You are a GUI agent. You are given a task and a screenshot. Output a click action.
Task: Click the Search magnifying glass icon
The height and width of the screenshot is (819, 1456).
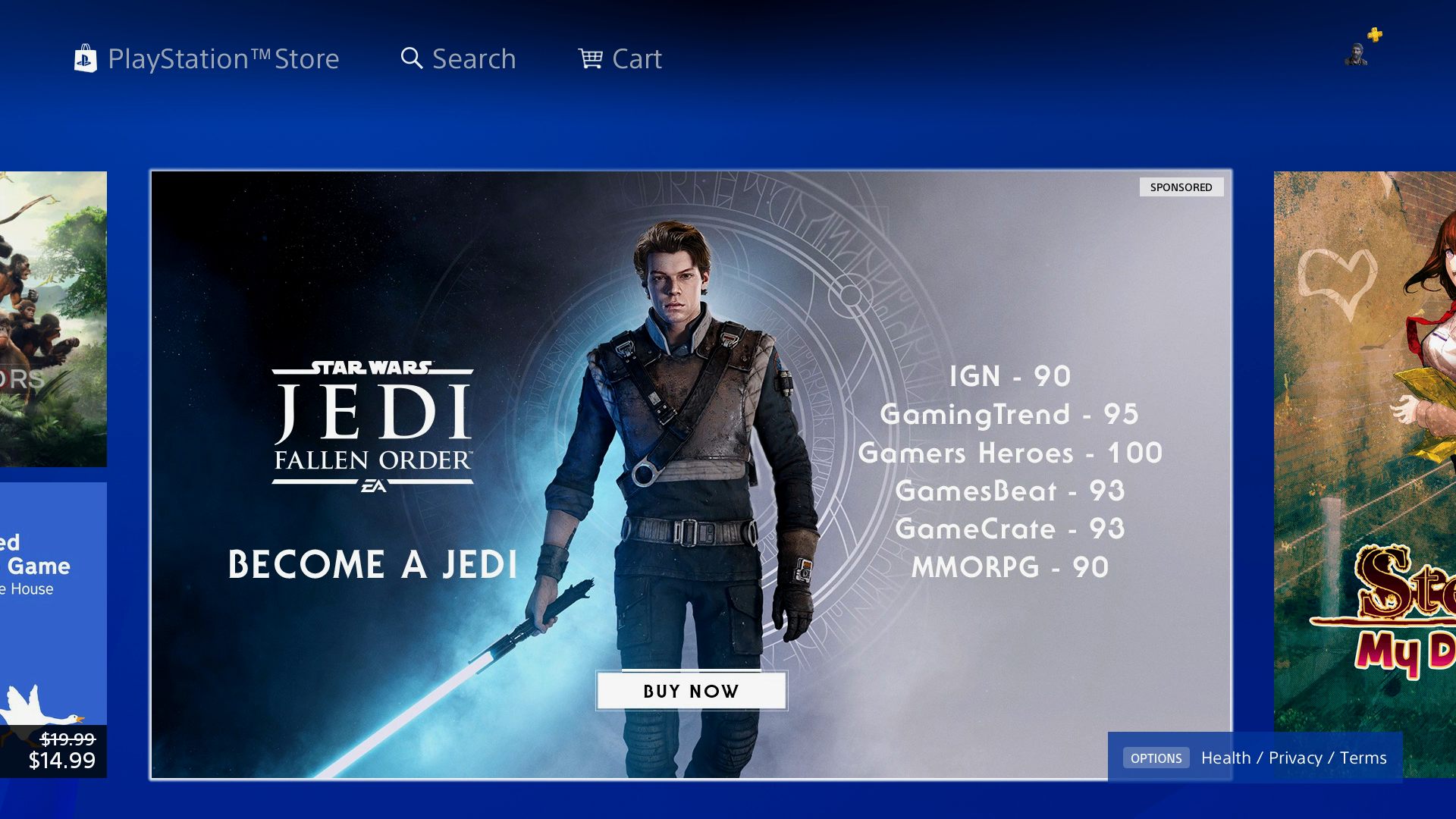click(x=411, y=58)
